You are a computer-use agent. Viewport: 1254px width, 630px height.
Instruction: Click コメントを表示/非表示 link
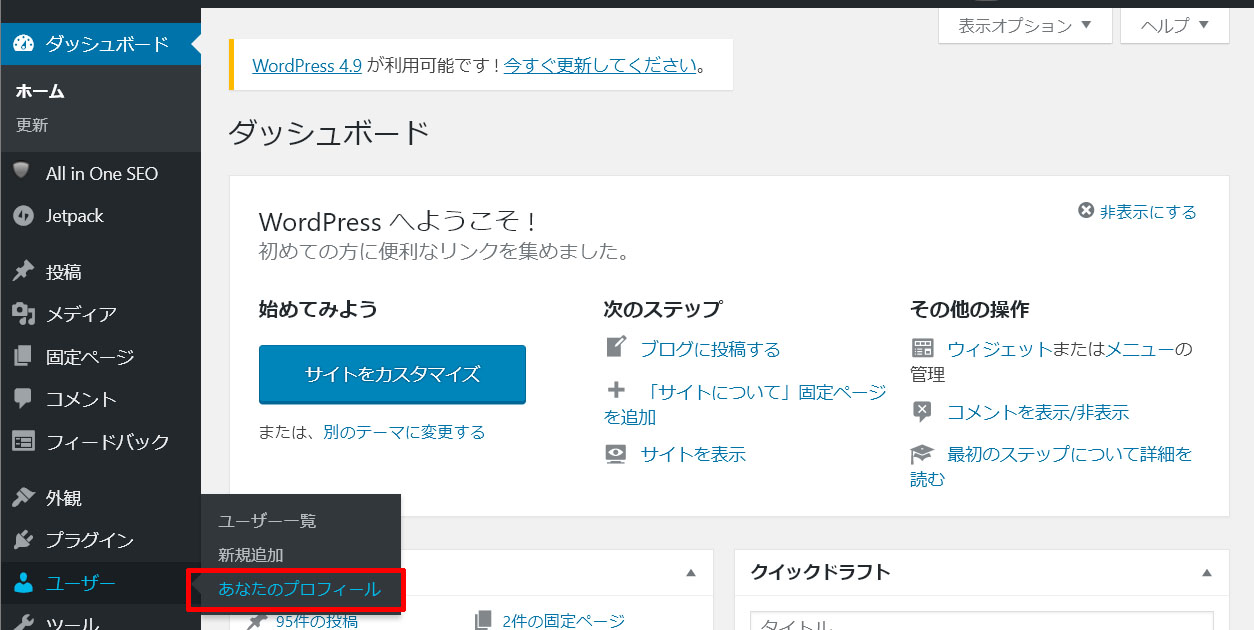click(1038, 412)
